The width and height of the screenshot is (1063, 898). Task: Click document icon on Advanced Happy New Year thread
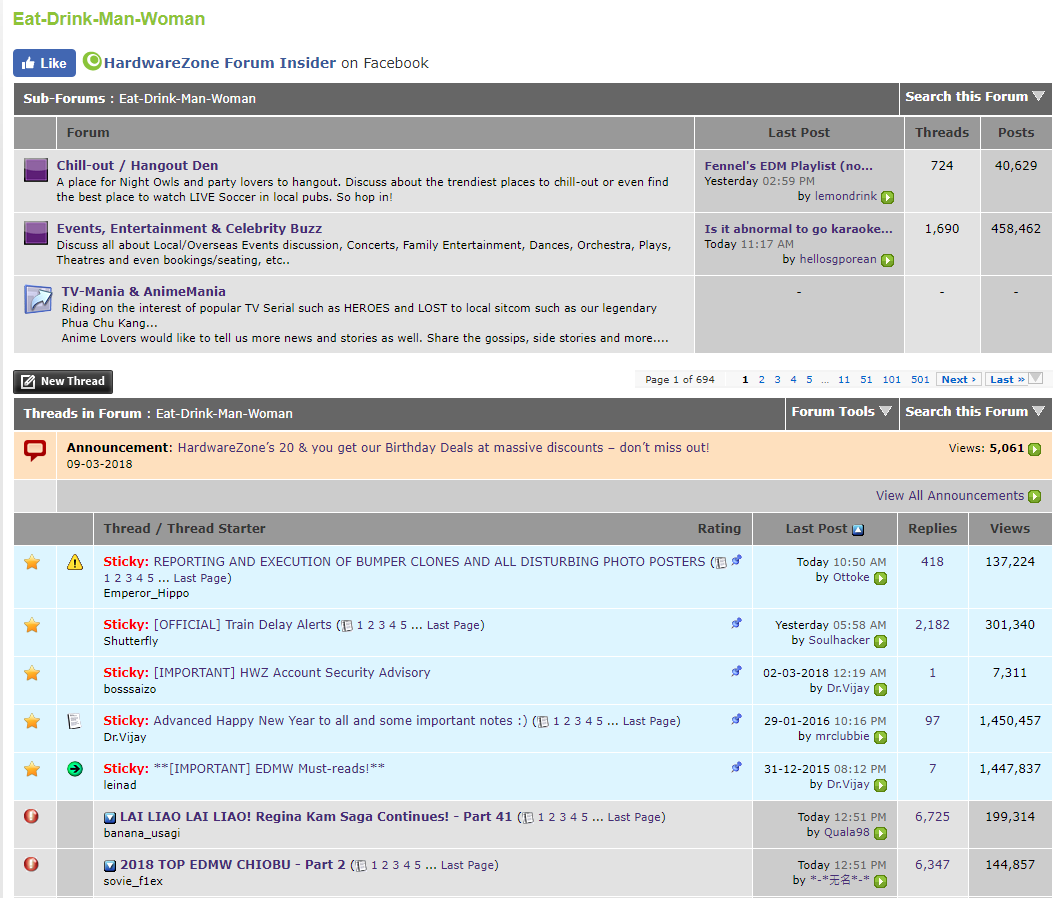coord(75,721)
